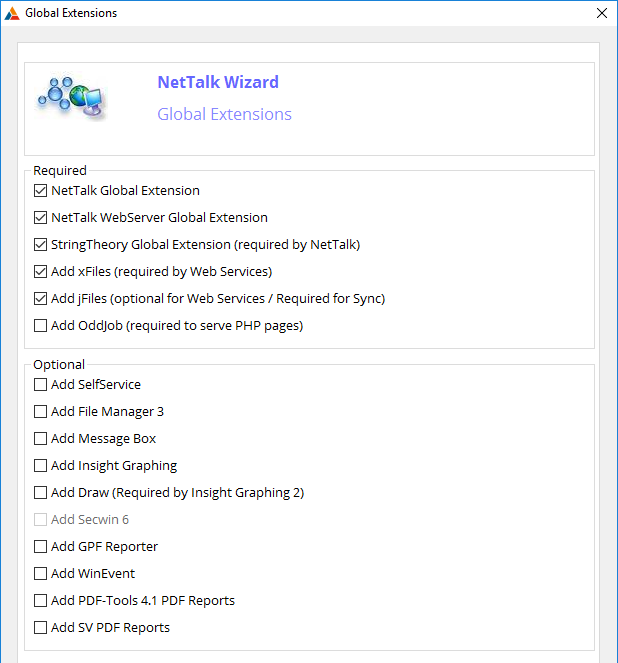The image size is (618, 663).
Task: Toggle StringTheory Global Extension checkbox
Action: [x=40, y=245]
